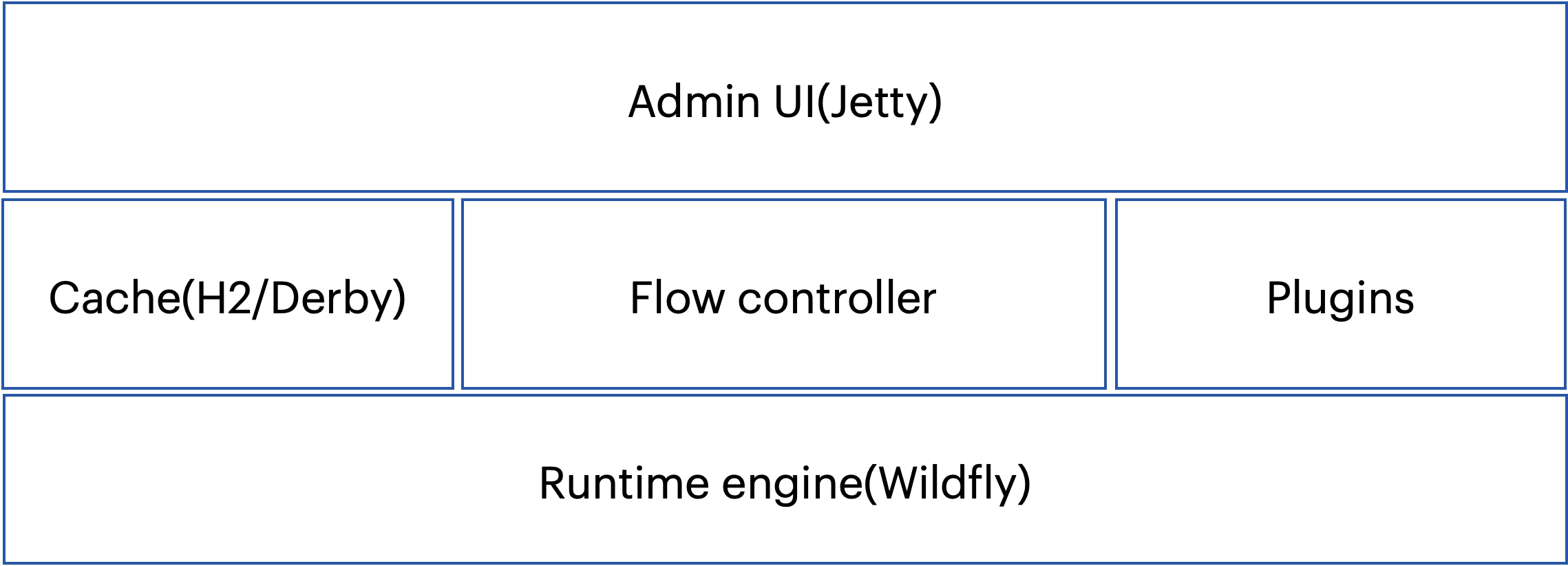Click the word "engine" in the bottom box
The width and height of the screenshot is (1568, 566).
click(x=792, y=484)
